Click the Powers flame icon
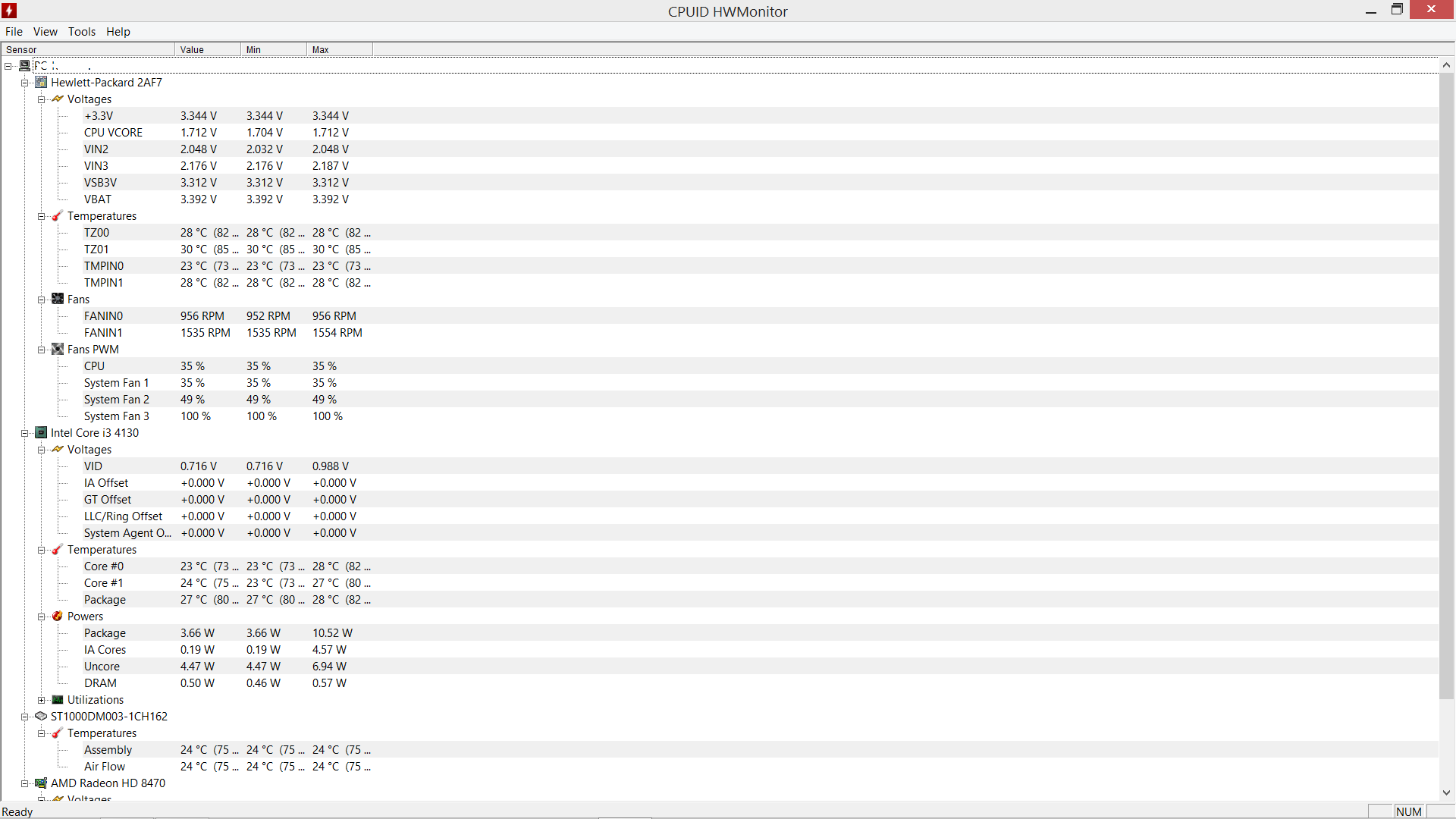The image size is (1456, 819). click(58, 616)
